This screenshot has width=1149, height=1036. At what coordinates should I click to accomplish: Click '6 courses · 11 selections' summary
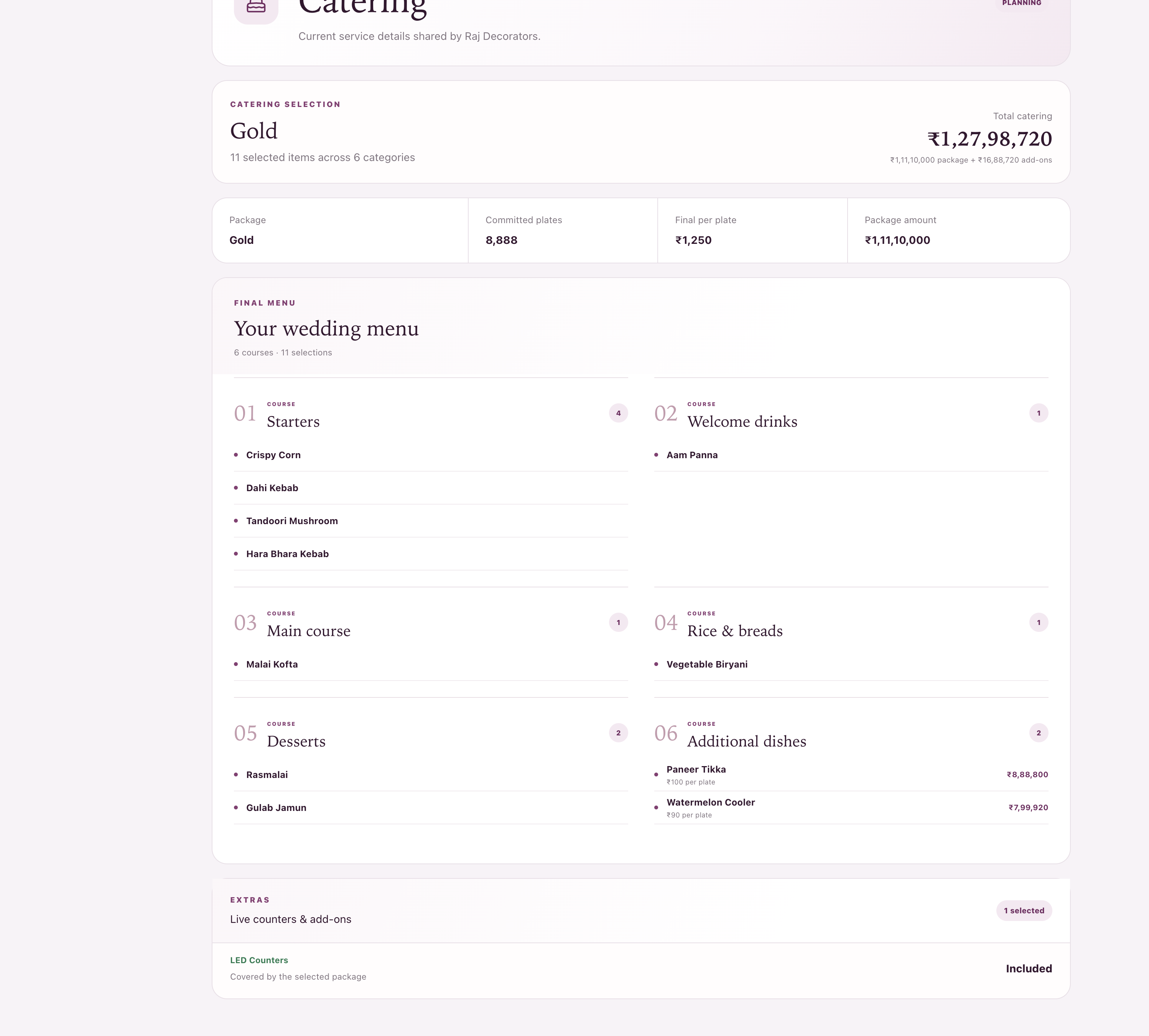pyautogui.click(x=283, y=353)
